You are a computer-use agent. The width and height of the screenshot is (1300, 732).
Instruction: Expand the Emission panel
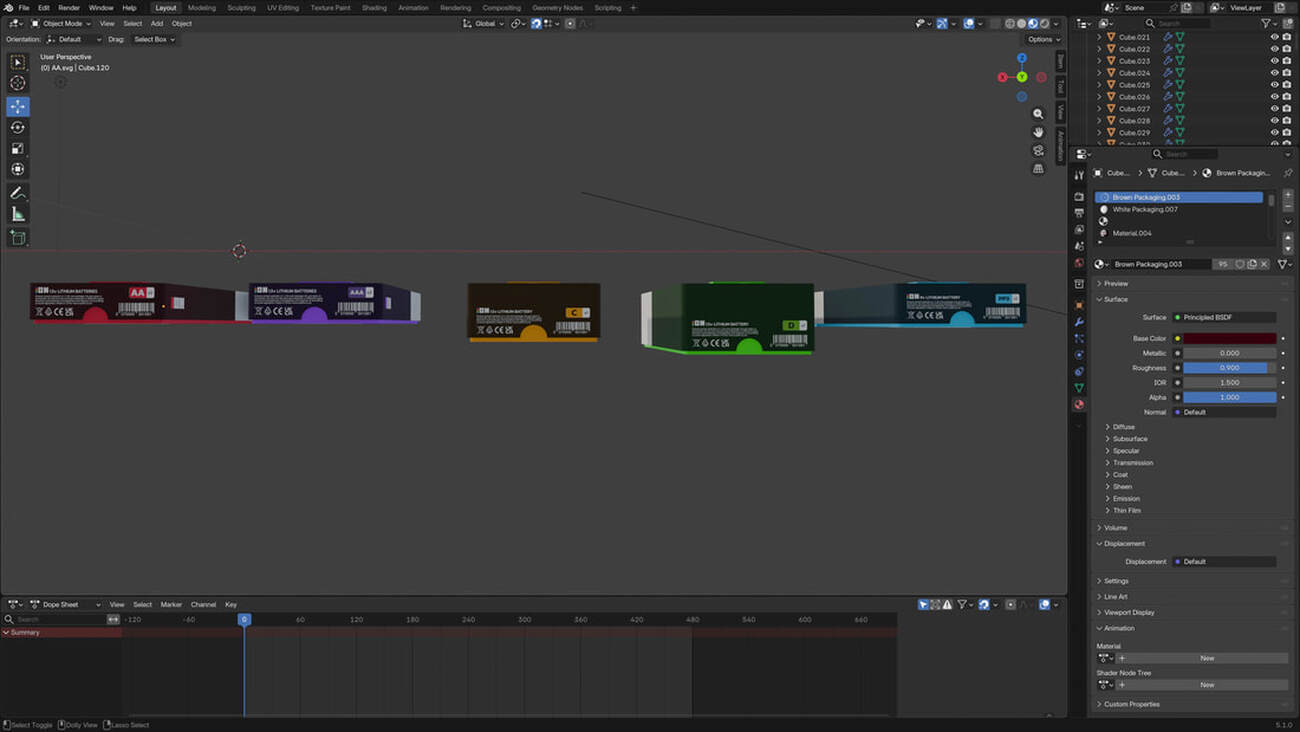tap(1126, 499)
